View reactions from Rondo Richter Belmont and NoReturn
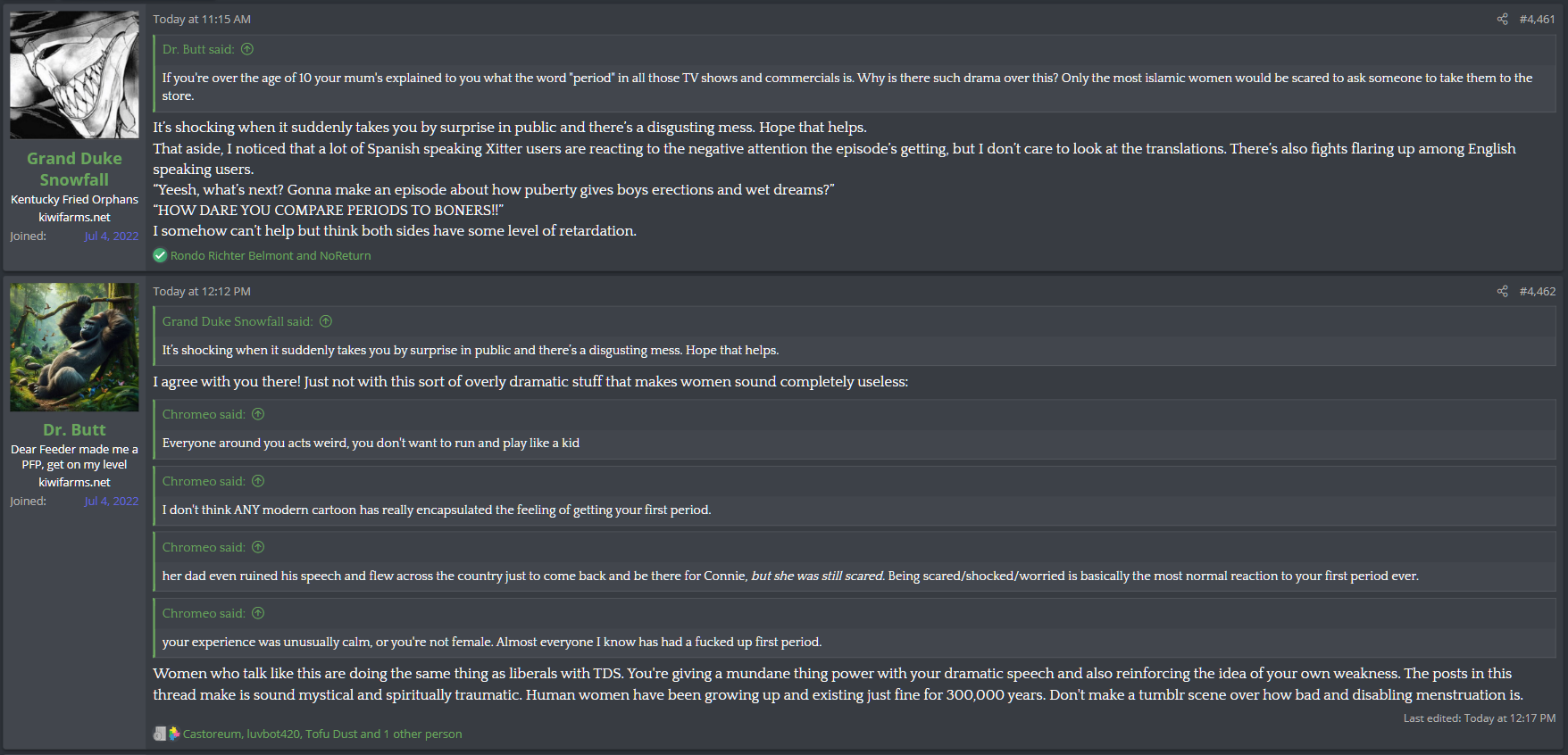Screen dimensions: 1568x755 coord(271,255)
